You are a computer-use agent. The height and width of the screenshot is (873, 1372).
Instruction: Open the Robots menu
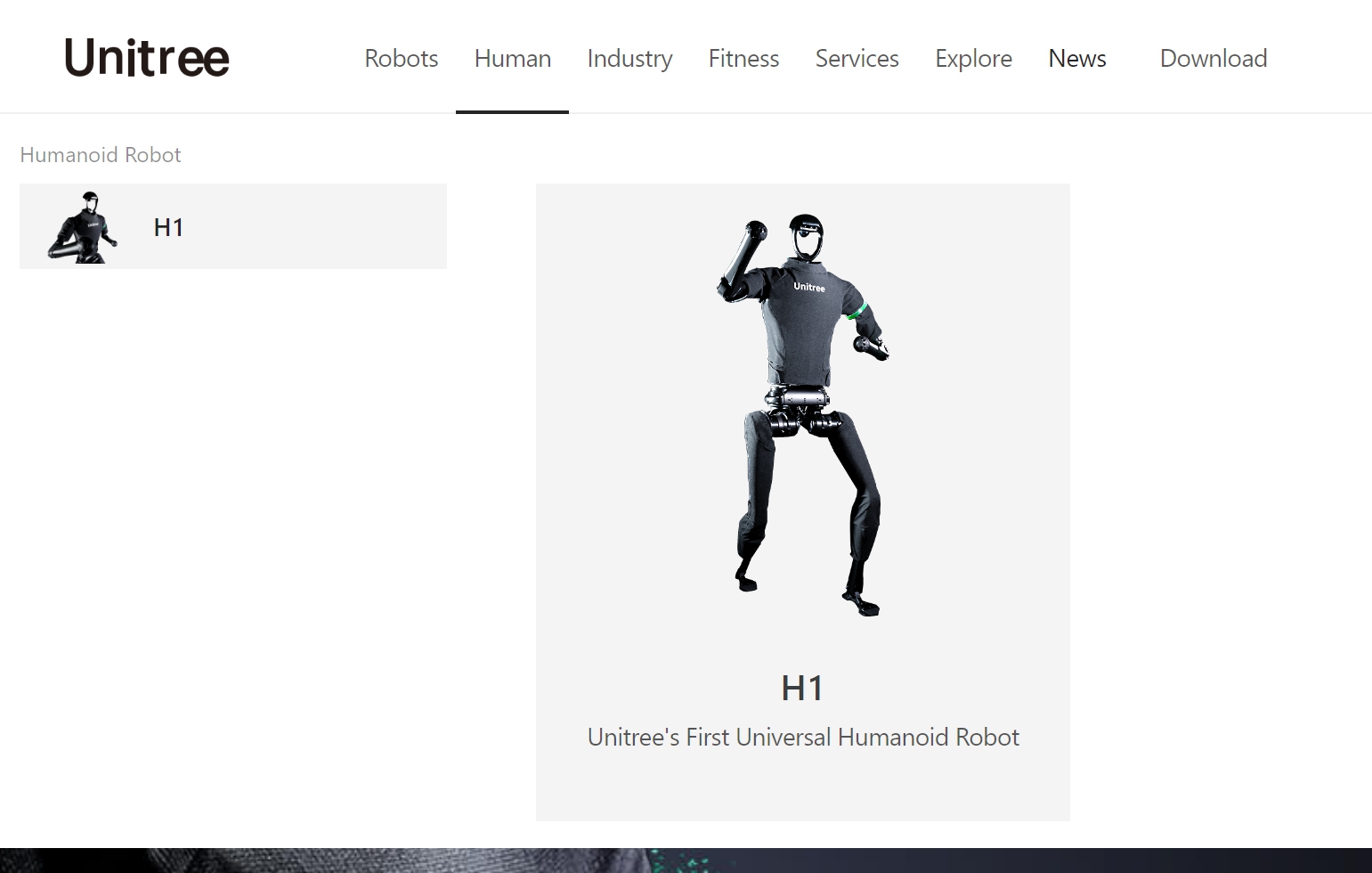click(x=402, y=58)
